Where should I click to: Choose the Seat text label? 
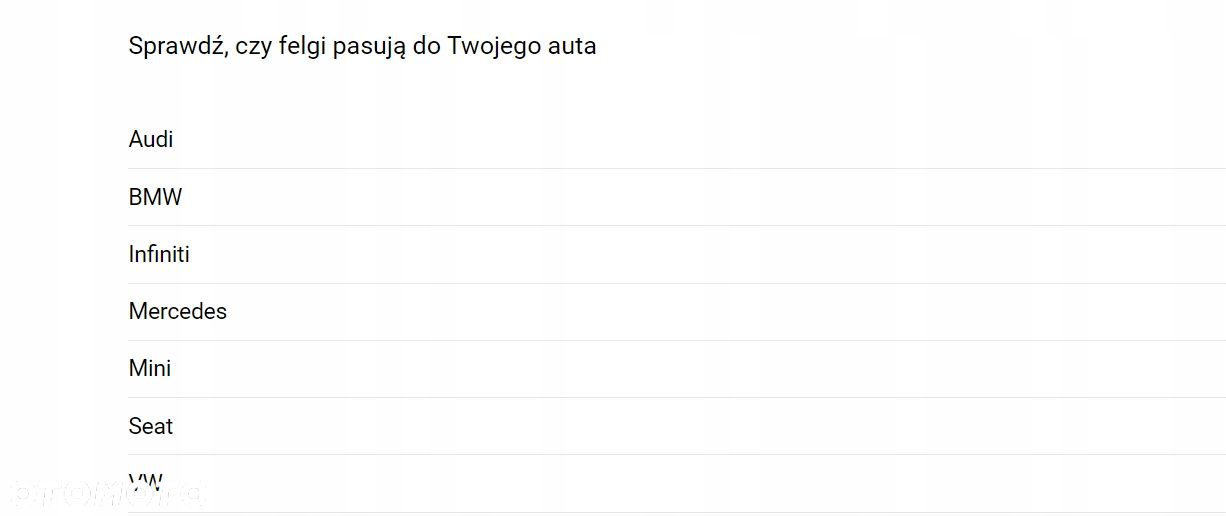pyautogui.click(x=151, y=426)
